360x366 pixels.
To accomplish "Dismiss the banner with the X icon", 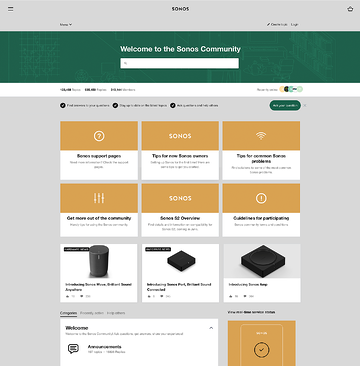I will (x=305, y=105).
